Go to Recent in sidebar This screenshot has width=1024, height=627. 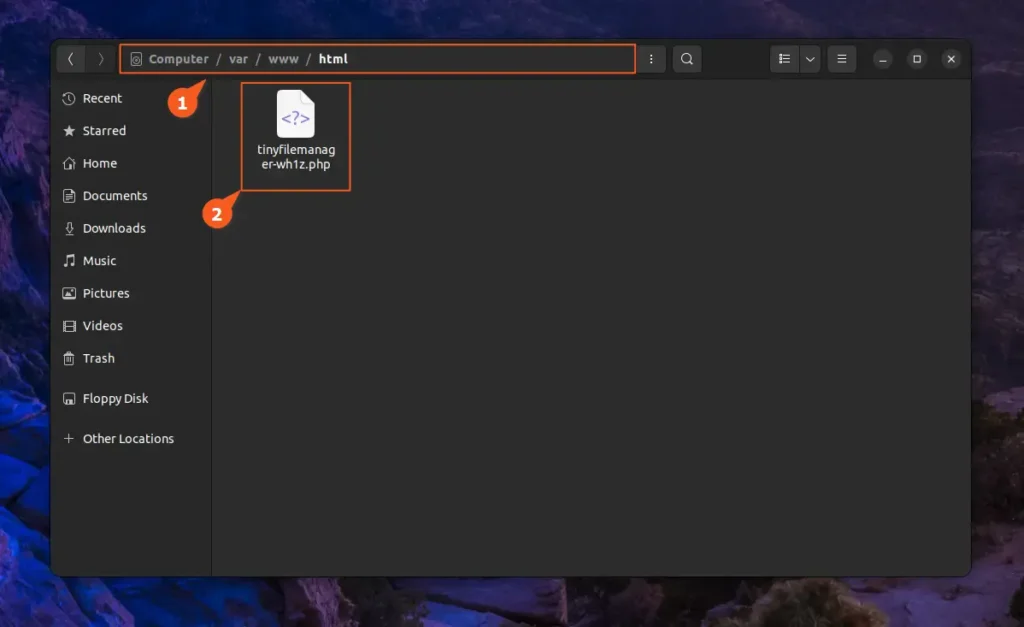[102, 98]
